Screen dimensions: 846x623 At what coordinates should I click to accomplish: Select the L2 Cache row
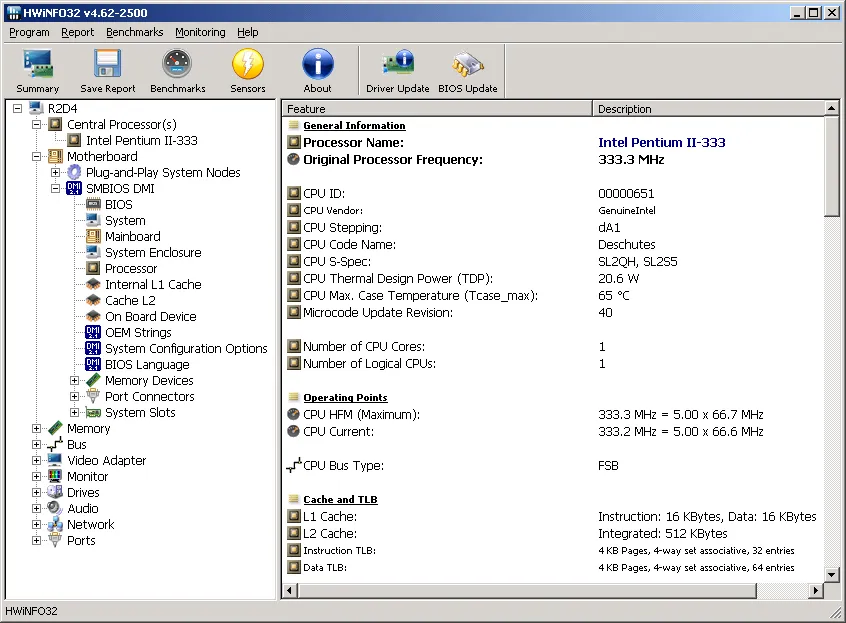coord(553,533)
